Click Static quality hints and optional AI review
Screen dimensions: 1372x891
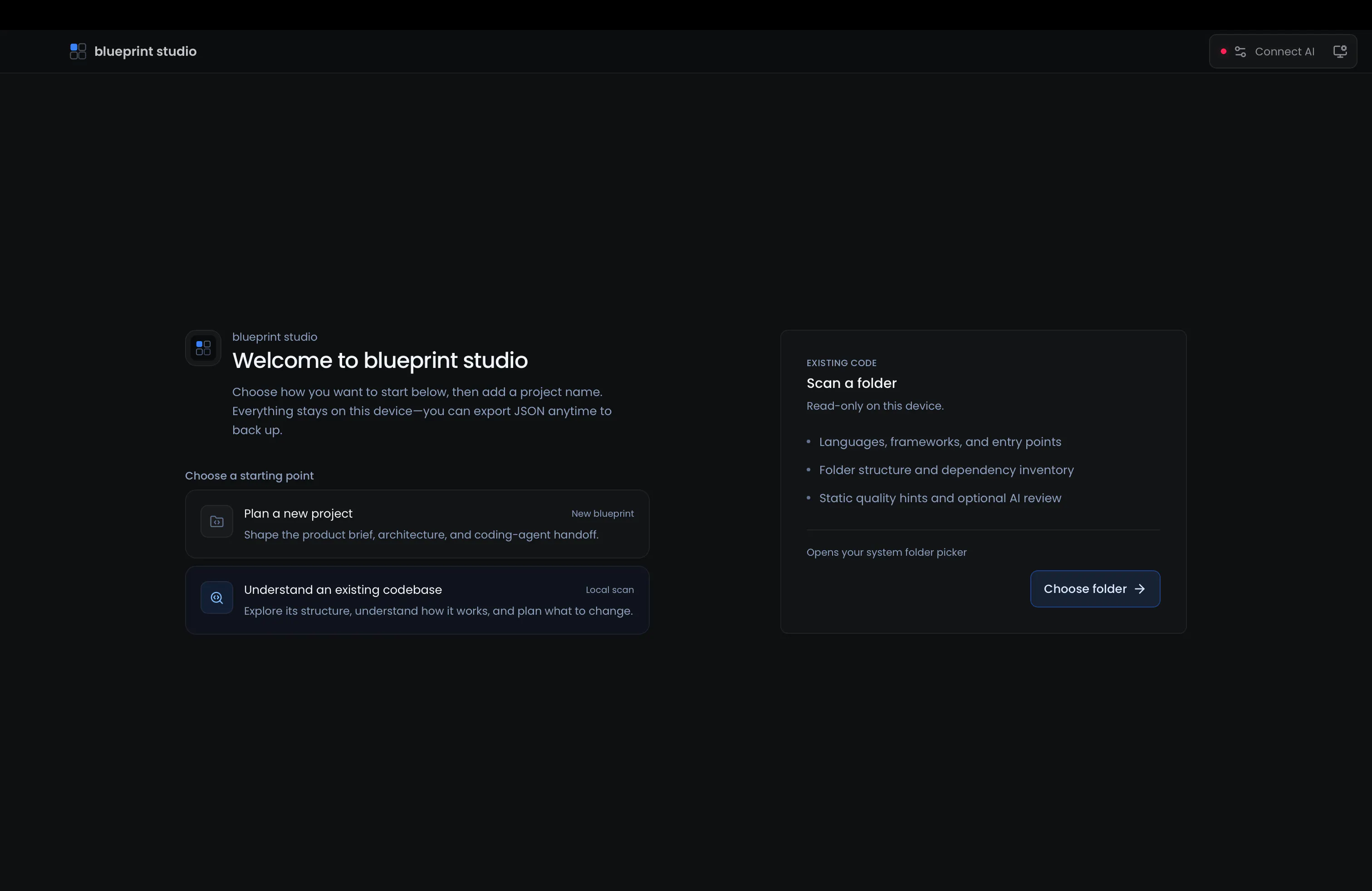(940, 498)
